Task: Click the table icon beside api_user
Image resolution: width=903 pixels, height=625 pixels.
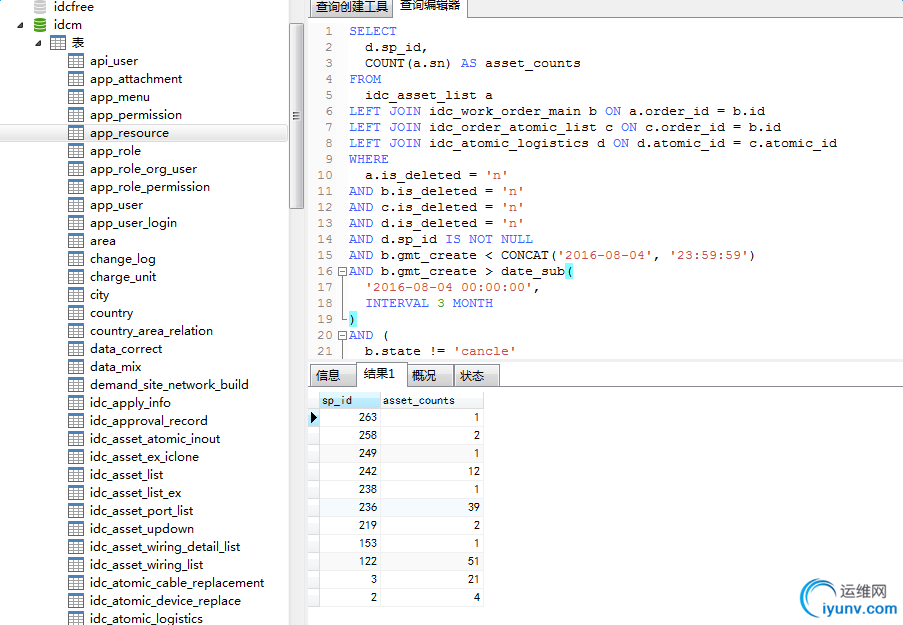Action: click(76, 61)
